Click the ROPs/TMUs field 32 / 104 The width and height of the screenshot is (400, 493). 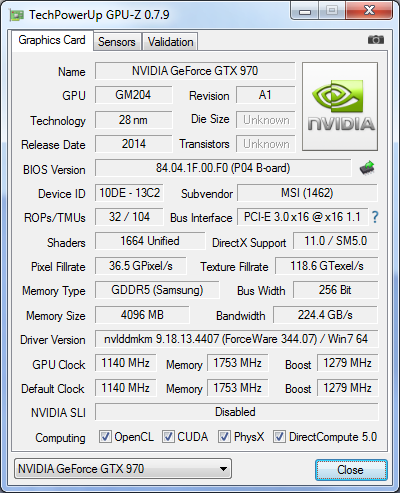coord(129,217)
